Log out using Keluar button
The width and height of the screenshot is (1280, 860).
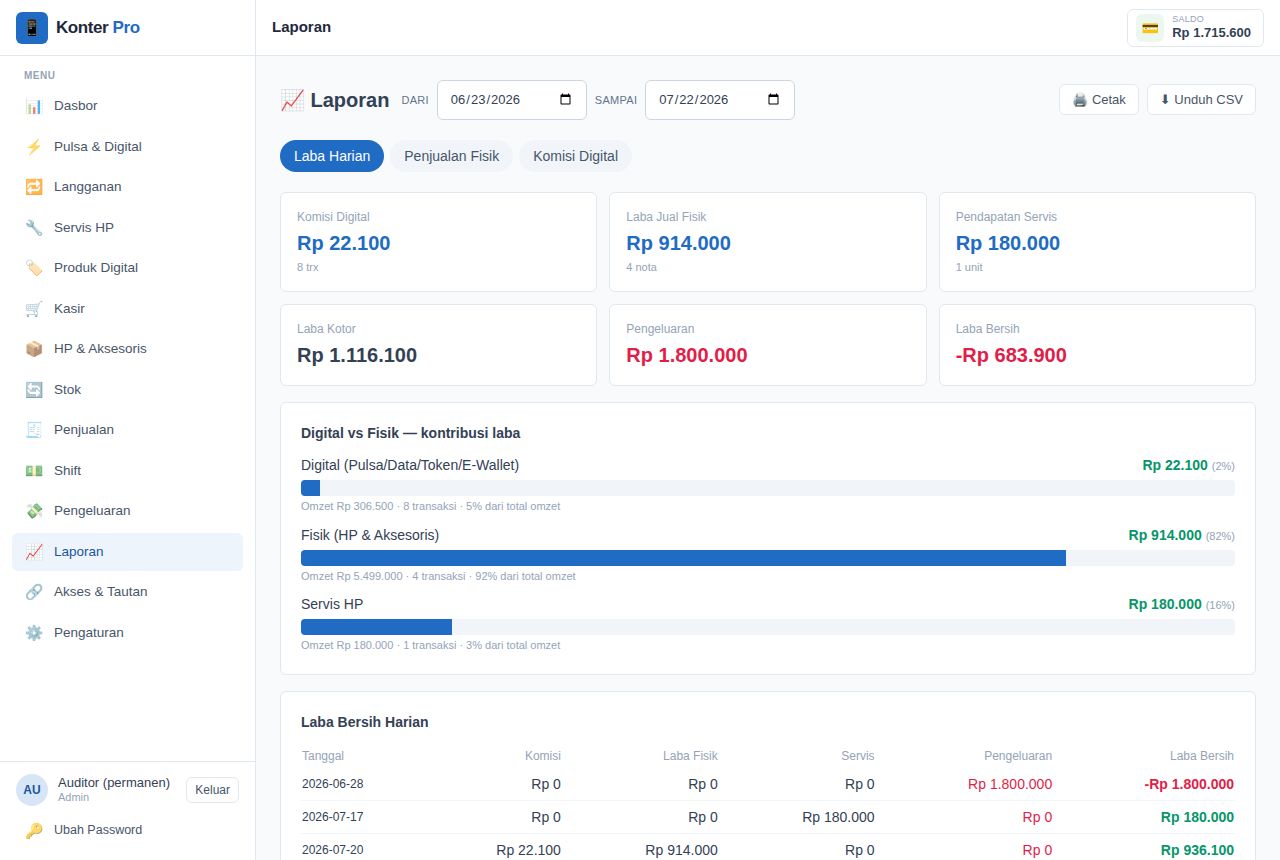tap(212, 790)
